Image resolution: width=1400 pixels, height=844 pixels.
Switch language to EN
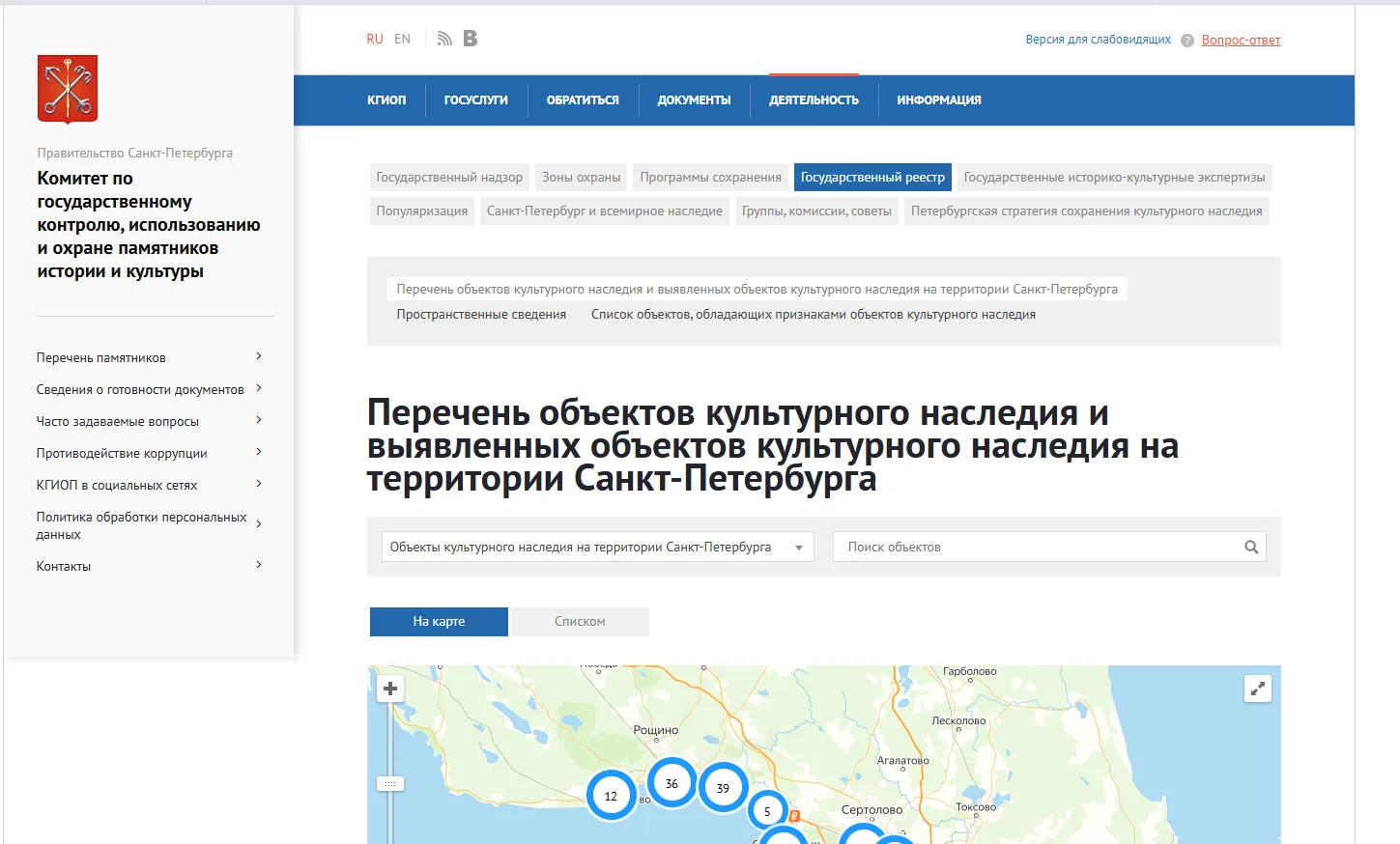(402, 40)
